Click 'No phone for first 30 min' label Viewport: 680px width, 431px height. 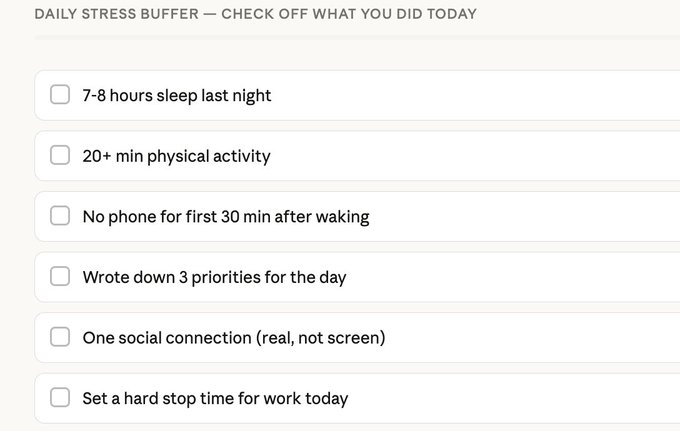tap(225, 217)
